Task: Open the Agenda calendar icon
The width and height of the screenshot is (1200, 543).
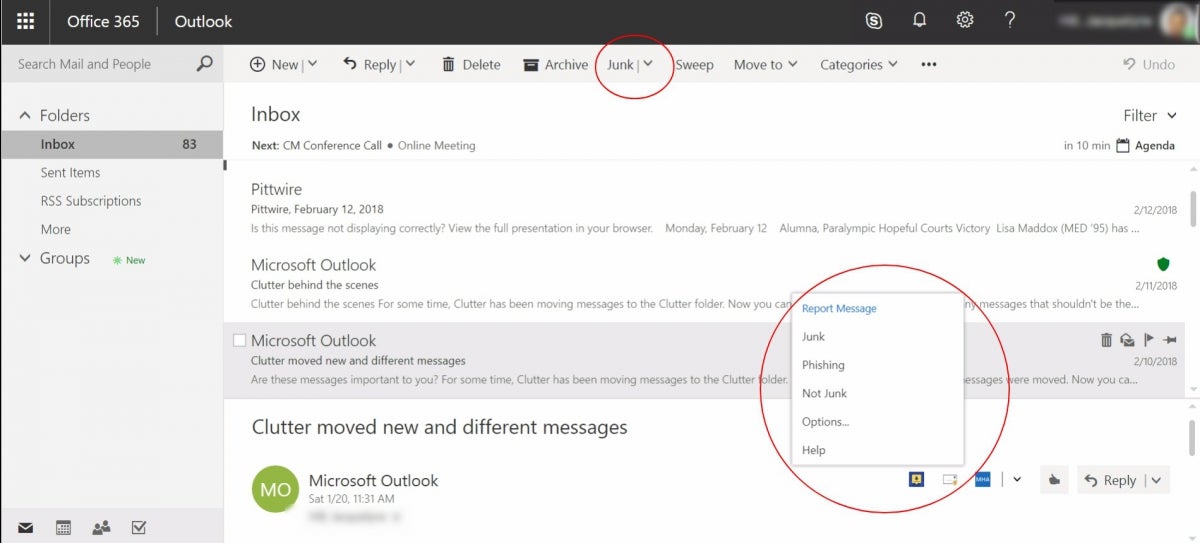Action: pyautogui.click(x=1123, y=145)
